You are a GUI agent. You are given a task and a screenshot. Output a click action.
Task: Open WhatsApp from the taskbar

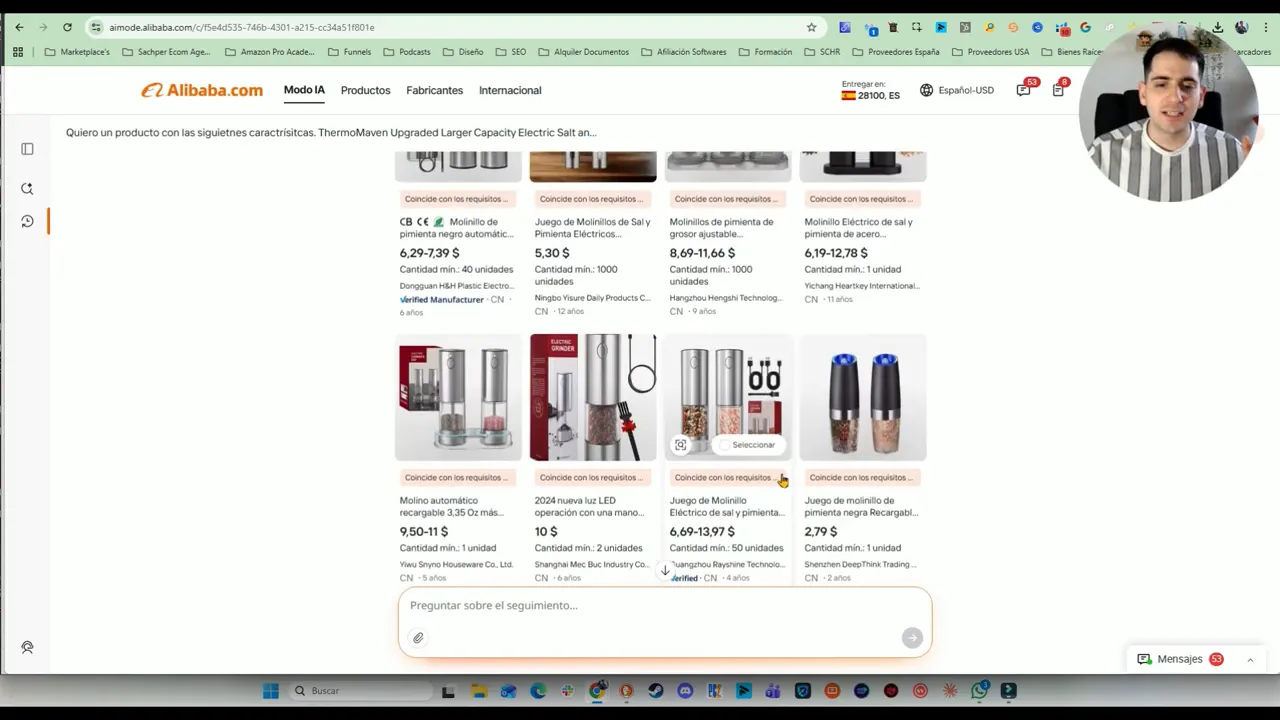tap(980, 691)
